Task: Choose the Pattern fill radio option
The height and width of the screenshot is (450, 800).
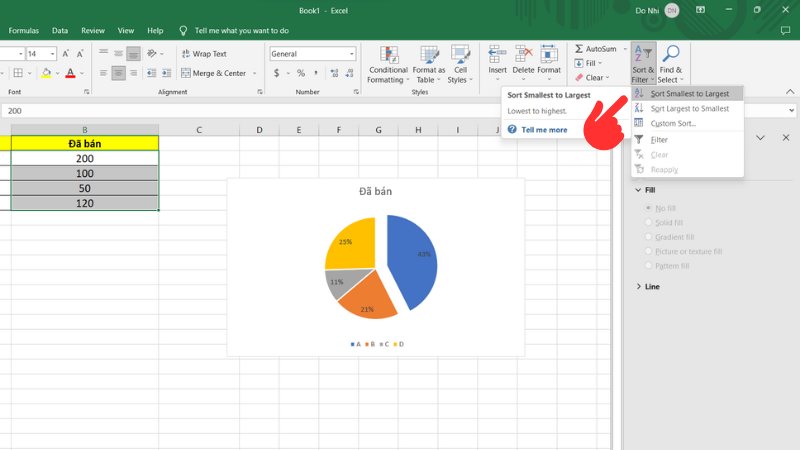Action: pyautogui.click(x=647, y=266)
